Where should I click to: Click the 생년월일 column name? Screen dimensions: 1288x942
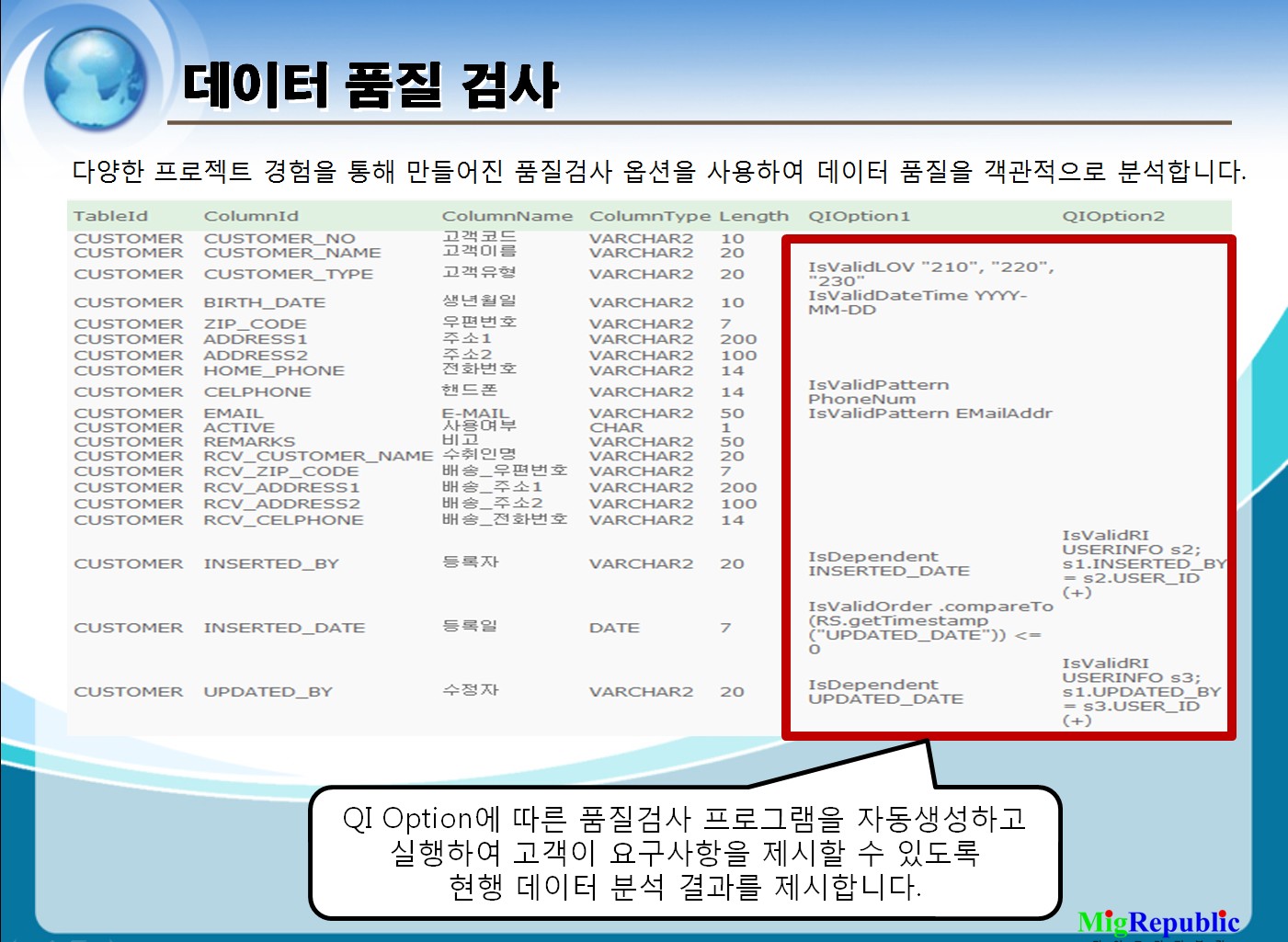[479, 301]
